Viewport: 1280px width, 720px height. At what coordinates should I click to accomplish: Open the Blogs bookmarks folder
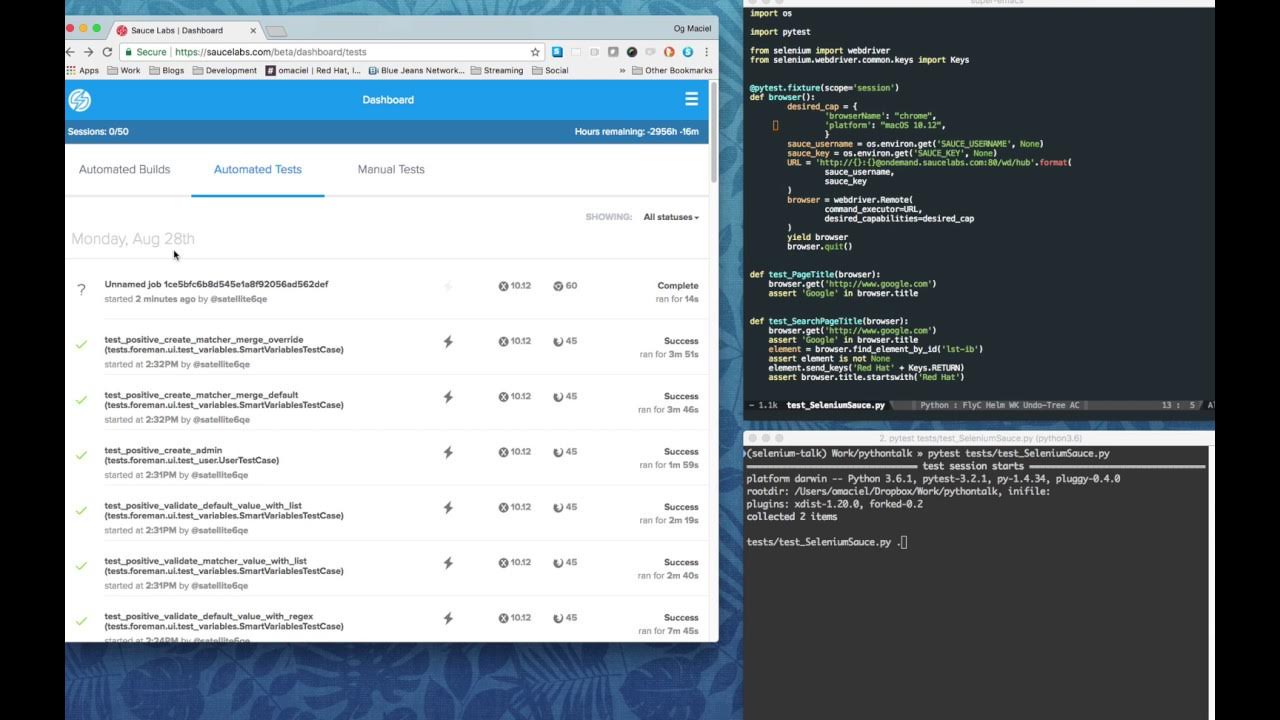tap(166, 71)
